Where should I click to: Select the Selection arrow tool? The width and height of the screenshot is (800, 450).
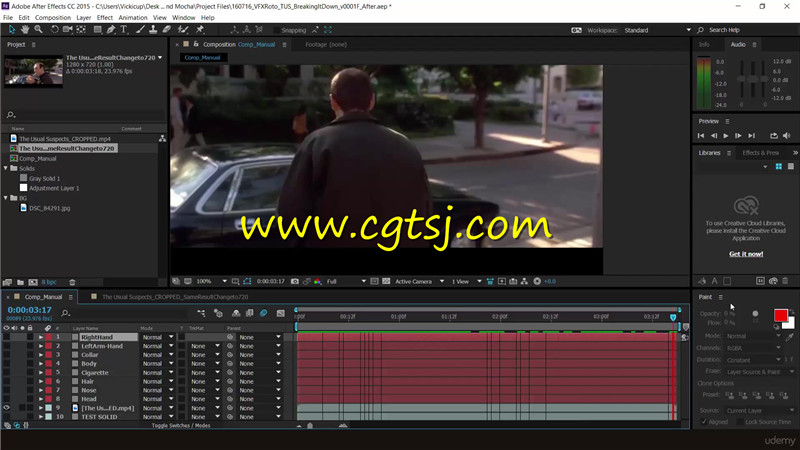tap(12, 30)
